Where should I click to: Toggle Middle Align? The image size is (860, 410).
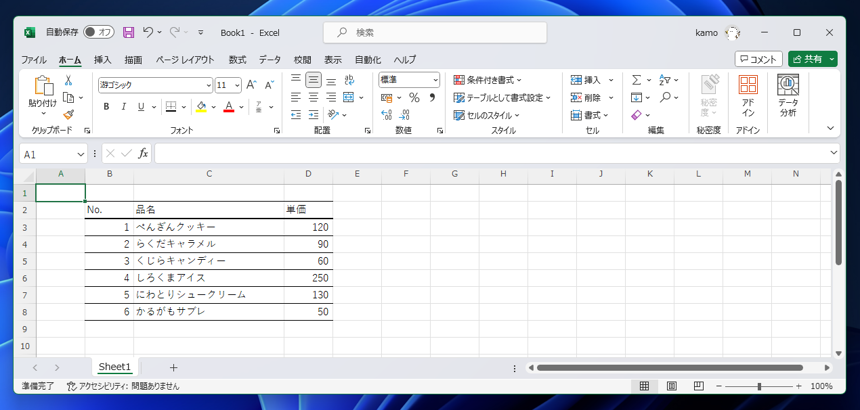[x=313, y=80]
